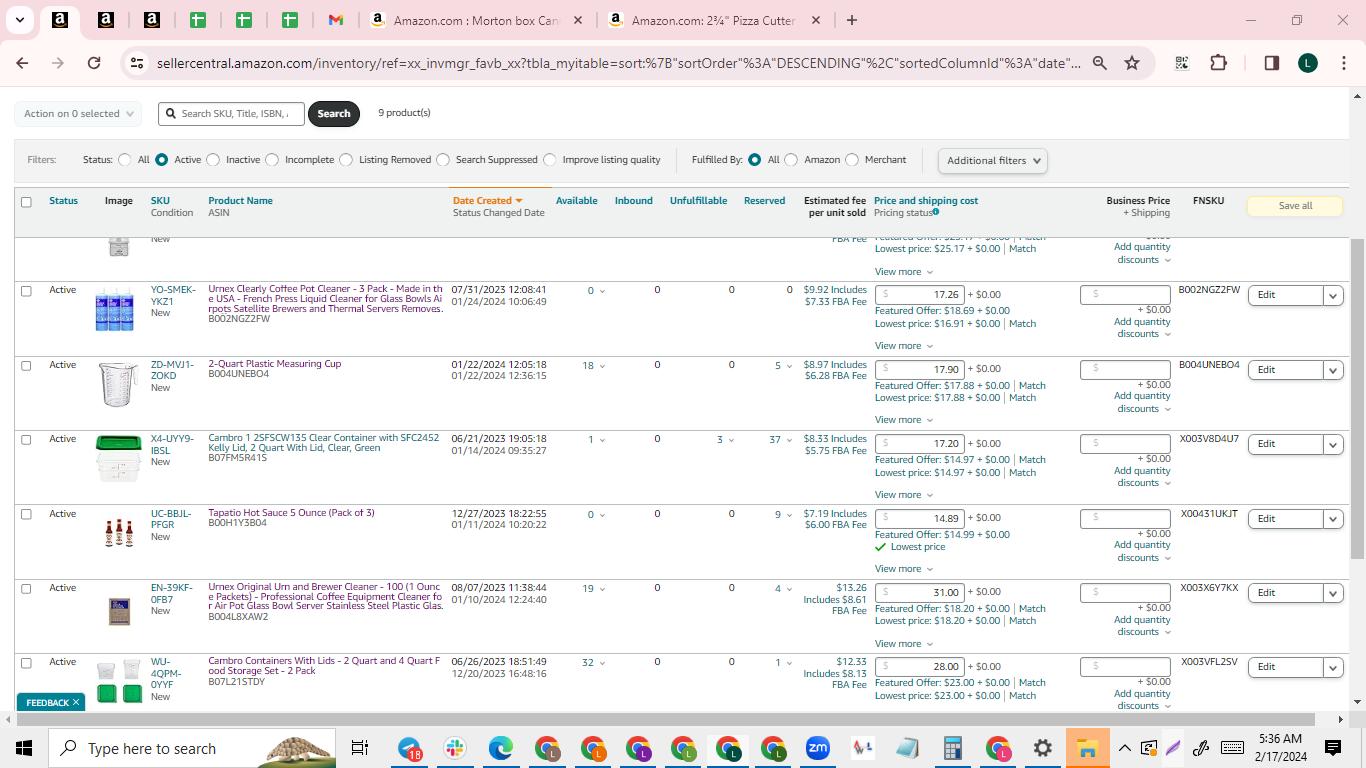Open tab search chevron in Chrome title bar

(20, 20)
